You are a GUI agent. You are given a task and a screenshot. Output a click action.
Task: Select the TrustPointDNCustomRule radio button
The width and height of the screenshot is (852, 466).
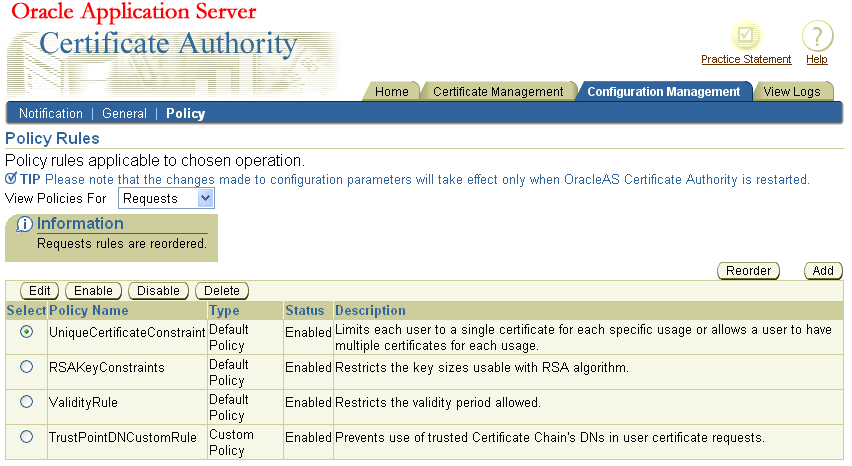(x=26, y=437)
